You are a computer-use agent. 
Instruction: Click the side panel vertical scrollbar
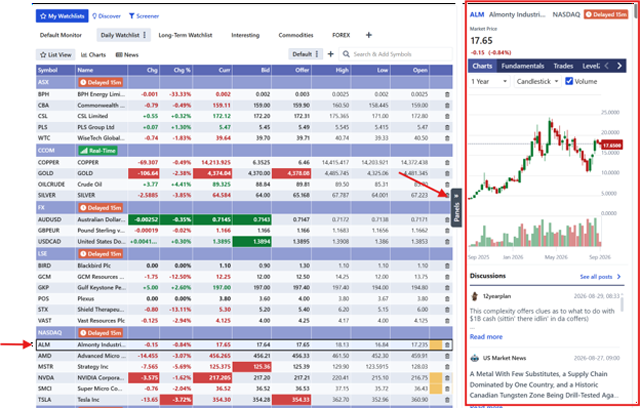pos(636,9)
